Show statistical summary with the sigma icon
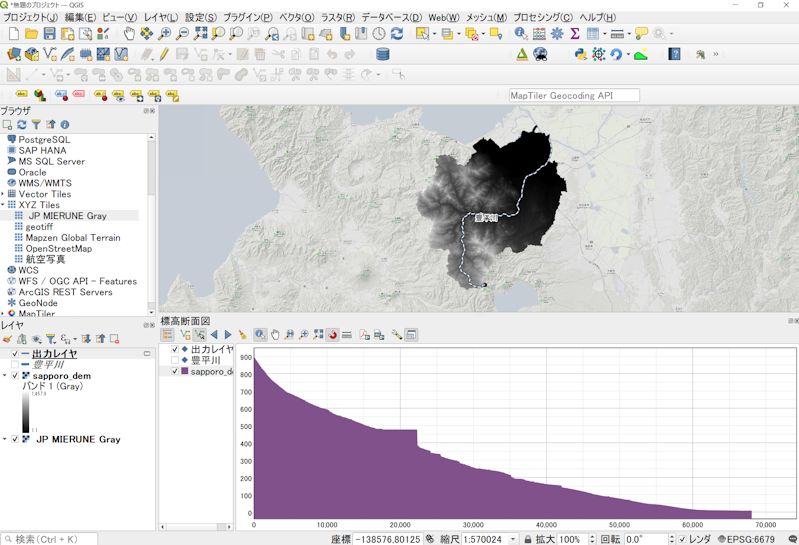This screenshot has width=799, height=545. point(575,34)
